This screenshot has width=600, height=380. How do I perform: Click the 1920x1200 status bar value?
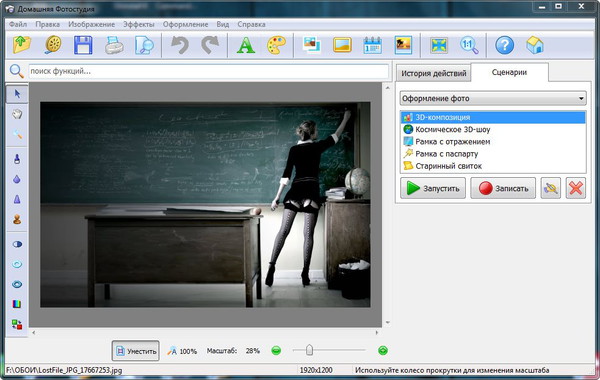point(316,370)
